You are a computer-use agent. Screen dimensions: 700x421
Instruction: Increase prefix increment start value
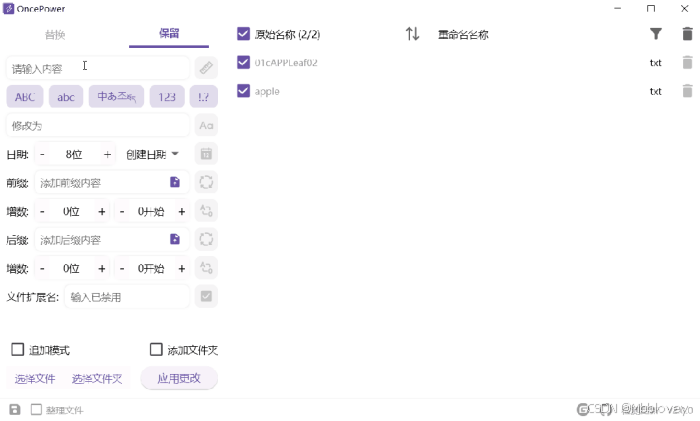(182, 211)
